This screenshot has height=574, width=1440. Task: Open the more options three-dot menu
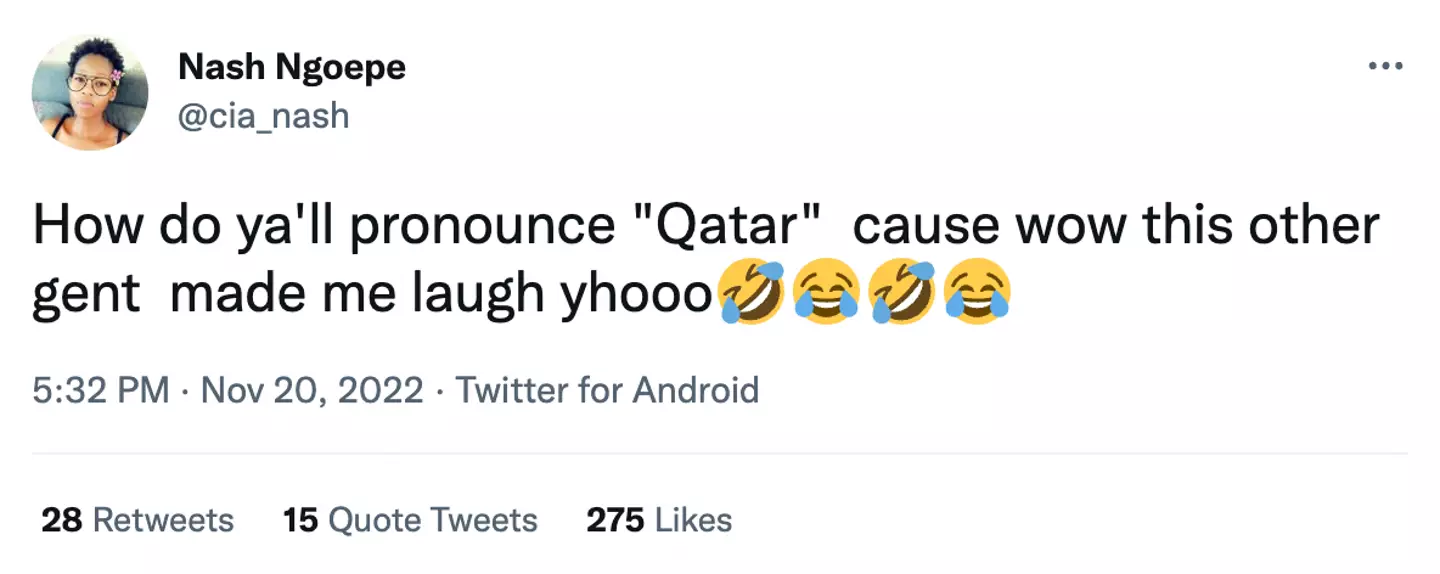1385,67
